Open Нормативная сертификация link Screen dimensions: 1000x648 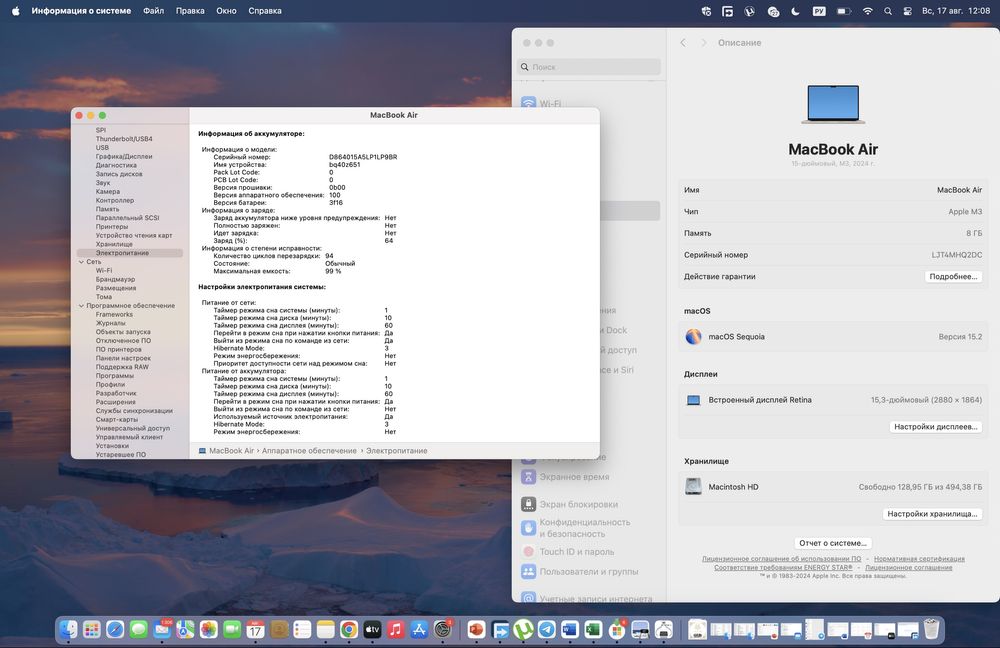[919, 559]
